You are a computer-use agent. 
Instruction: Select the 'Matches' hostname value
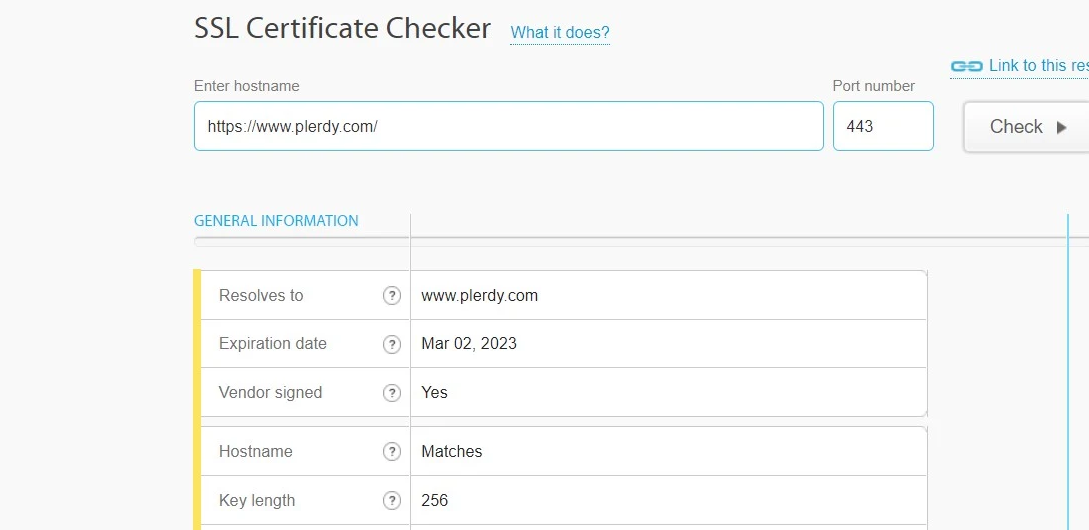pyautogui.click(x=451, y=452)
